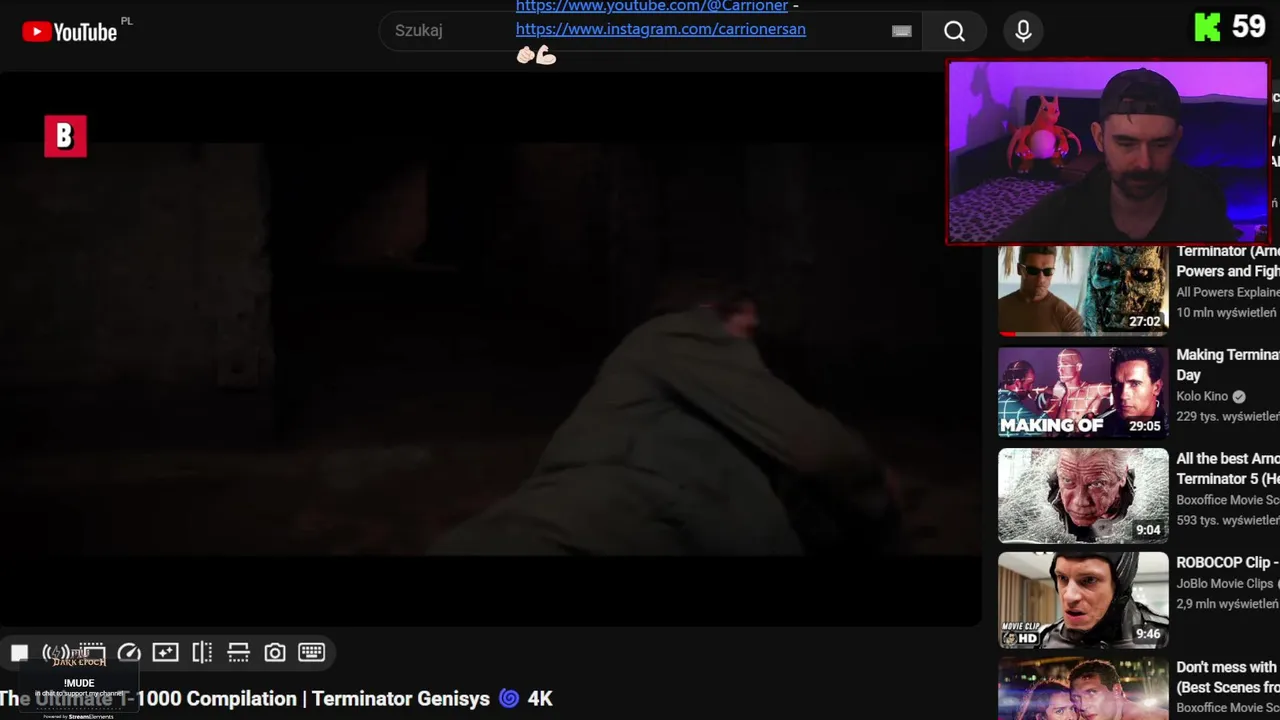Screen dimensions: 1280x720
Task: Open the on-screen keyboard in search box
Action: (x=902, y=31)
